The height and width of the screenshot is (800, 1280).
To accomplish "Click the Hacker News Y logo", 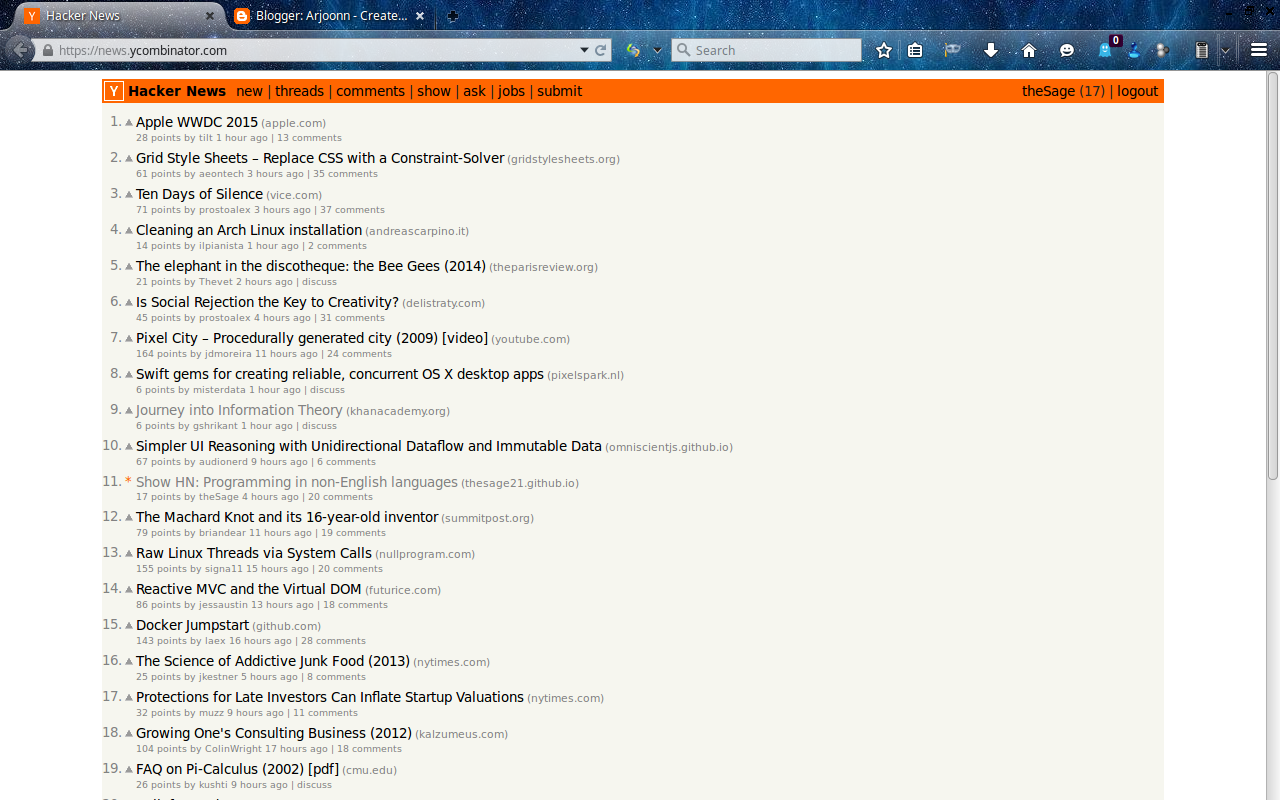I will 114,91.
